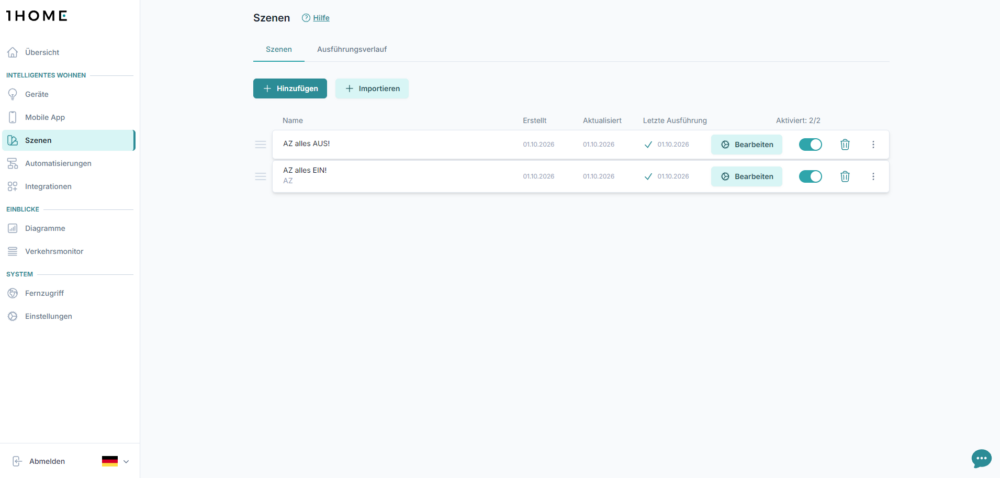
Task: Grab the drag handle of AZ alles EIN!
Action: coord(260,177)
